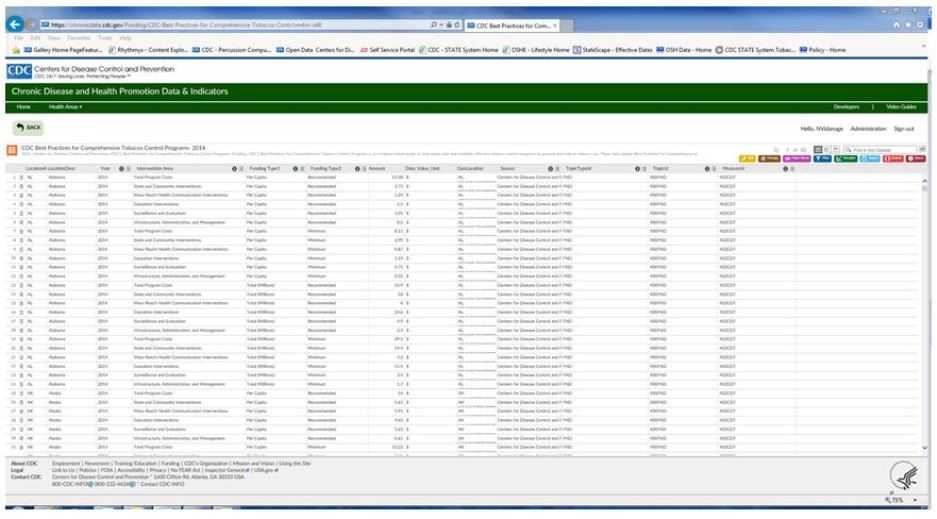Click the blue Filter button in the toolbar
Screen dimensions: 937x519
[x=821, y=158]
